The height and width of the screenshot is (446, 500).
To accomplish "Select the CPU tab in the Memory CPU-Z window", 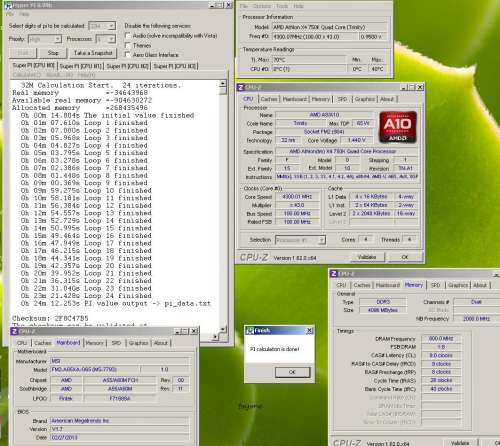I will (341, 285).
